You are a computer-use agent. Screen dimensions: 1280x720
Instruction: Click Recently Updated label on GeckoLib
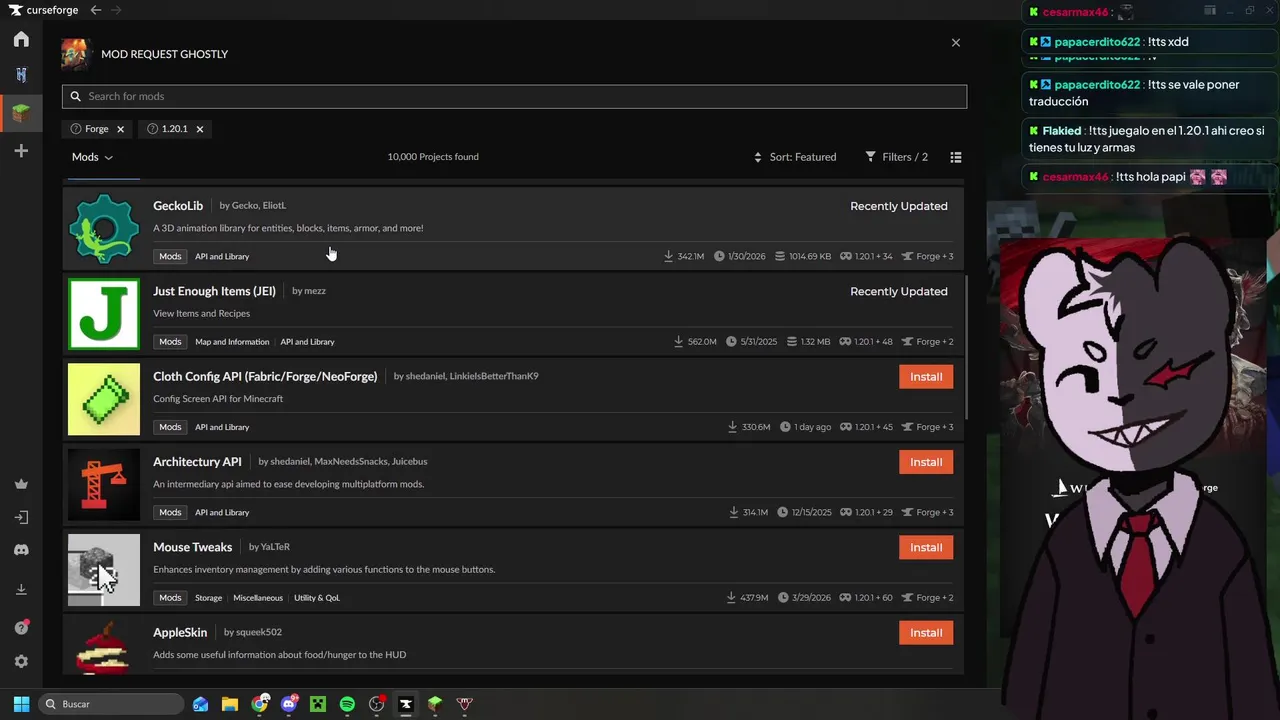tap(899, 206)
